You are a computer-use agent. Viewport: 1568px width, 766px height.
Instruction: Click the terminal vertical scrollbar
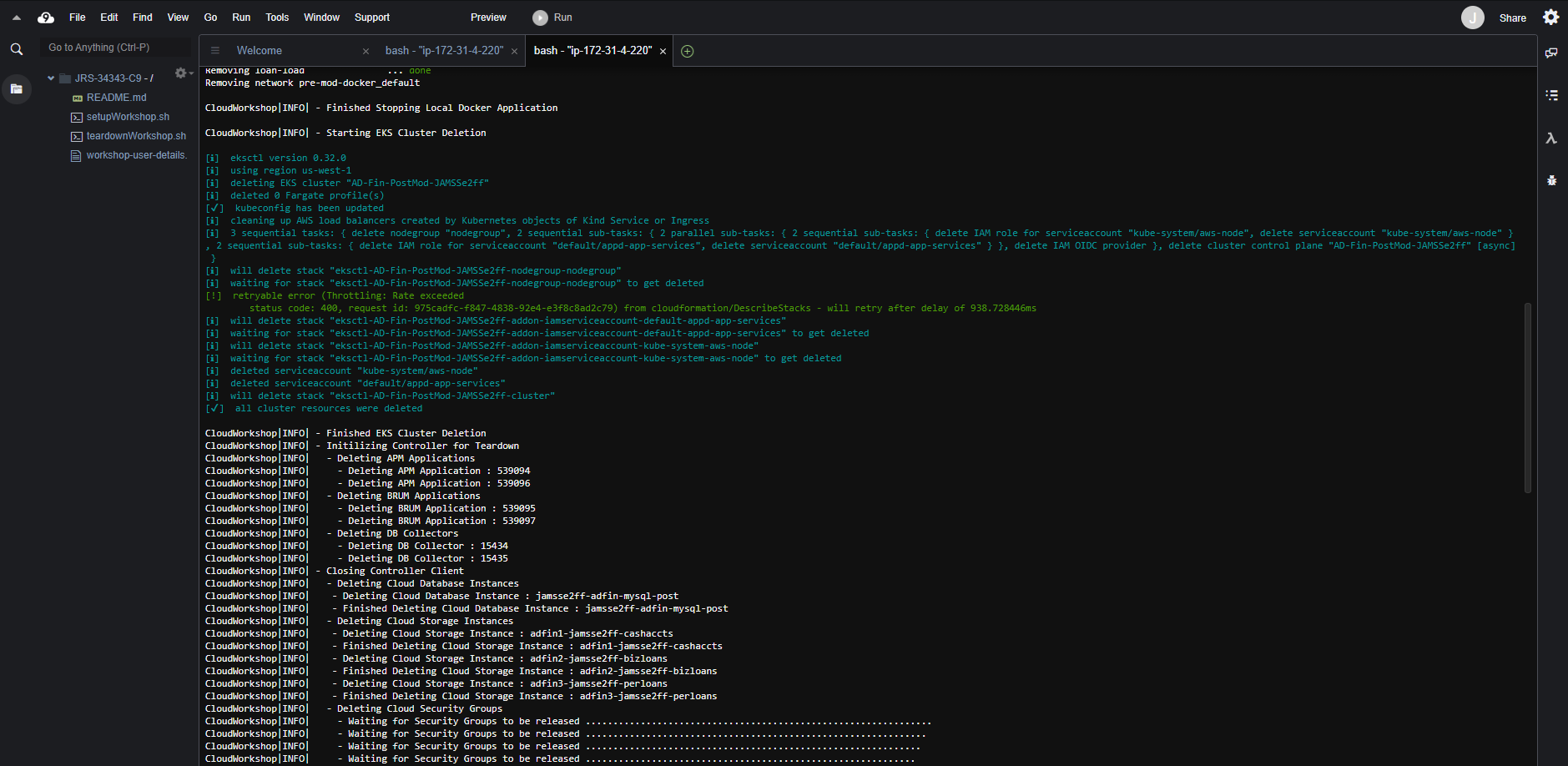pos(1527,396)
